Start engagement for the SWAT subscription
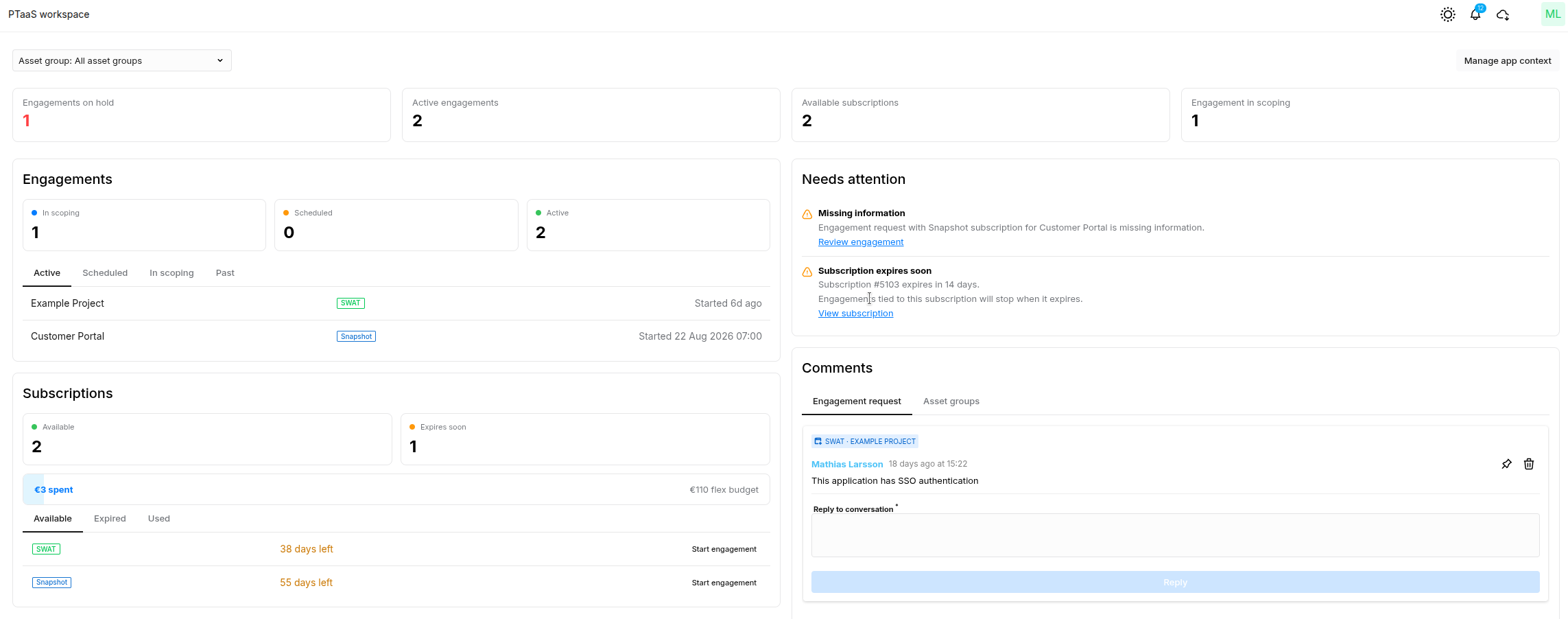The image size is (1568, 619). tap(724, 549)
